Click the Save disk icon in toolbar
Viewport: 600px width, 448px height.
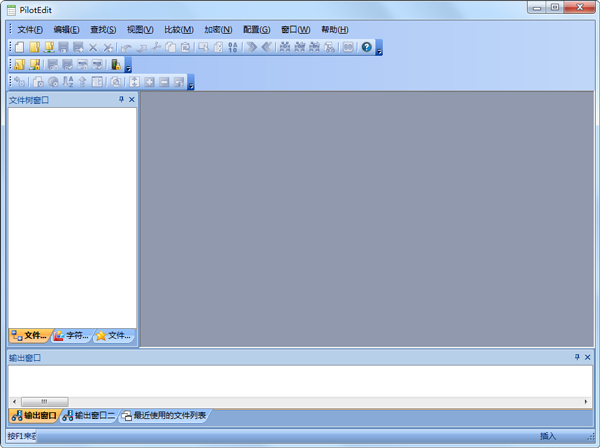pyautogui.click(x=63, y=47)
